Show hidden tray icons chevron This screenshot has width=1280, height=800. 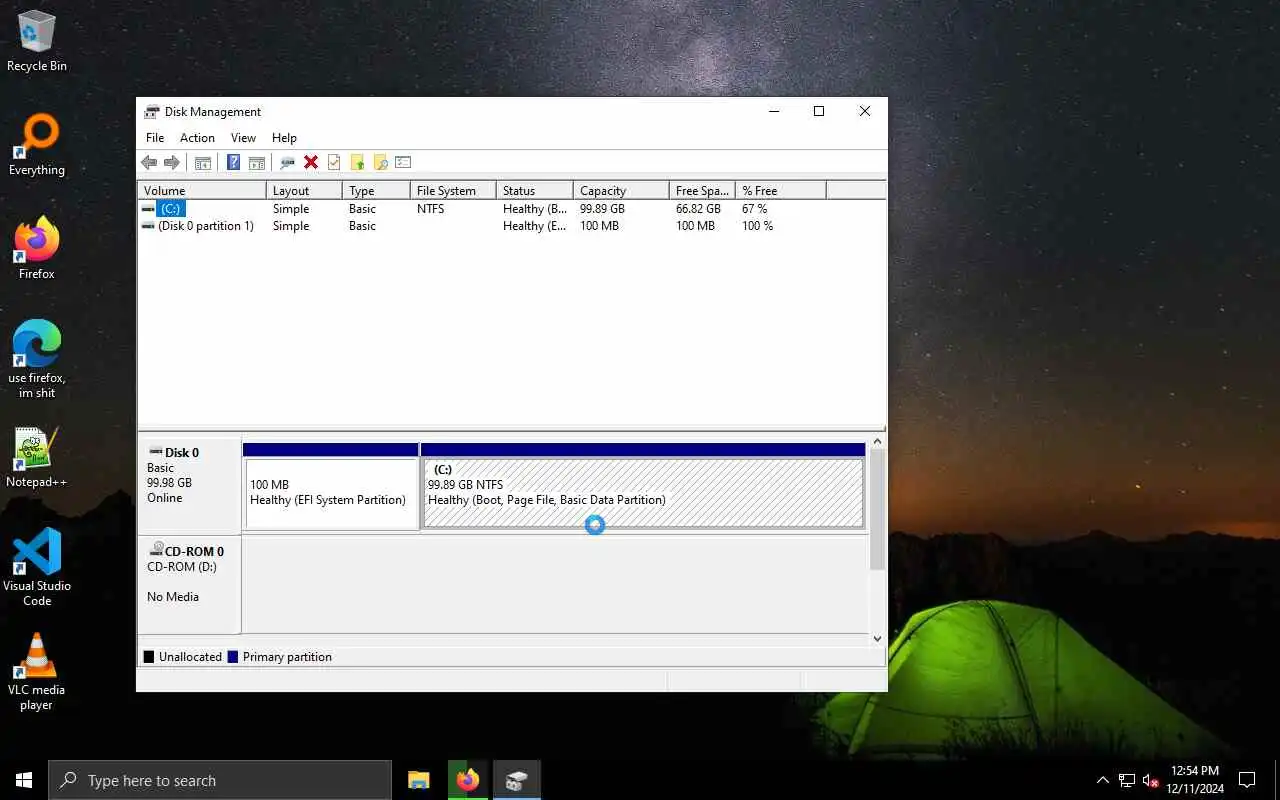click(x=1103, y=780)
